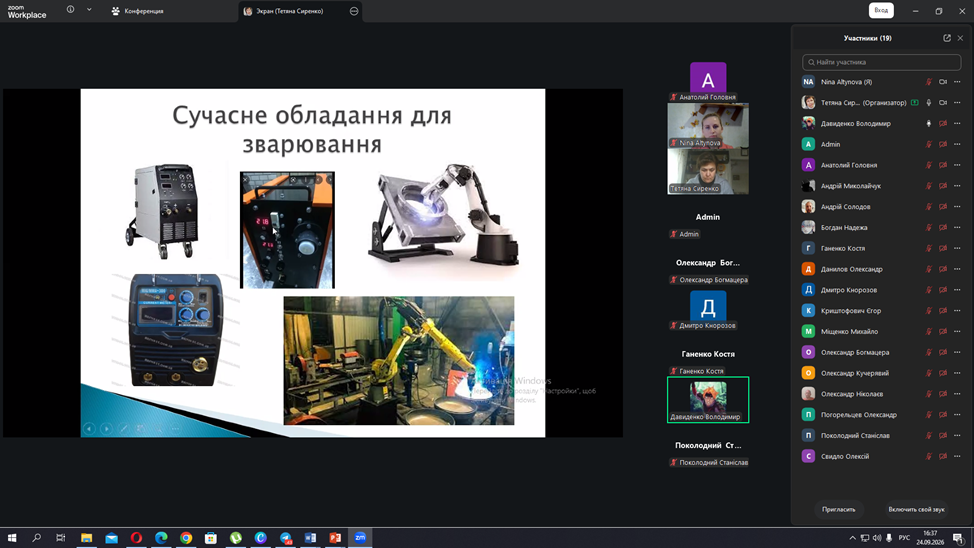Open Windows Start menu

tap(12, 537)
